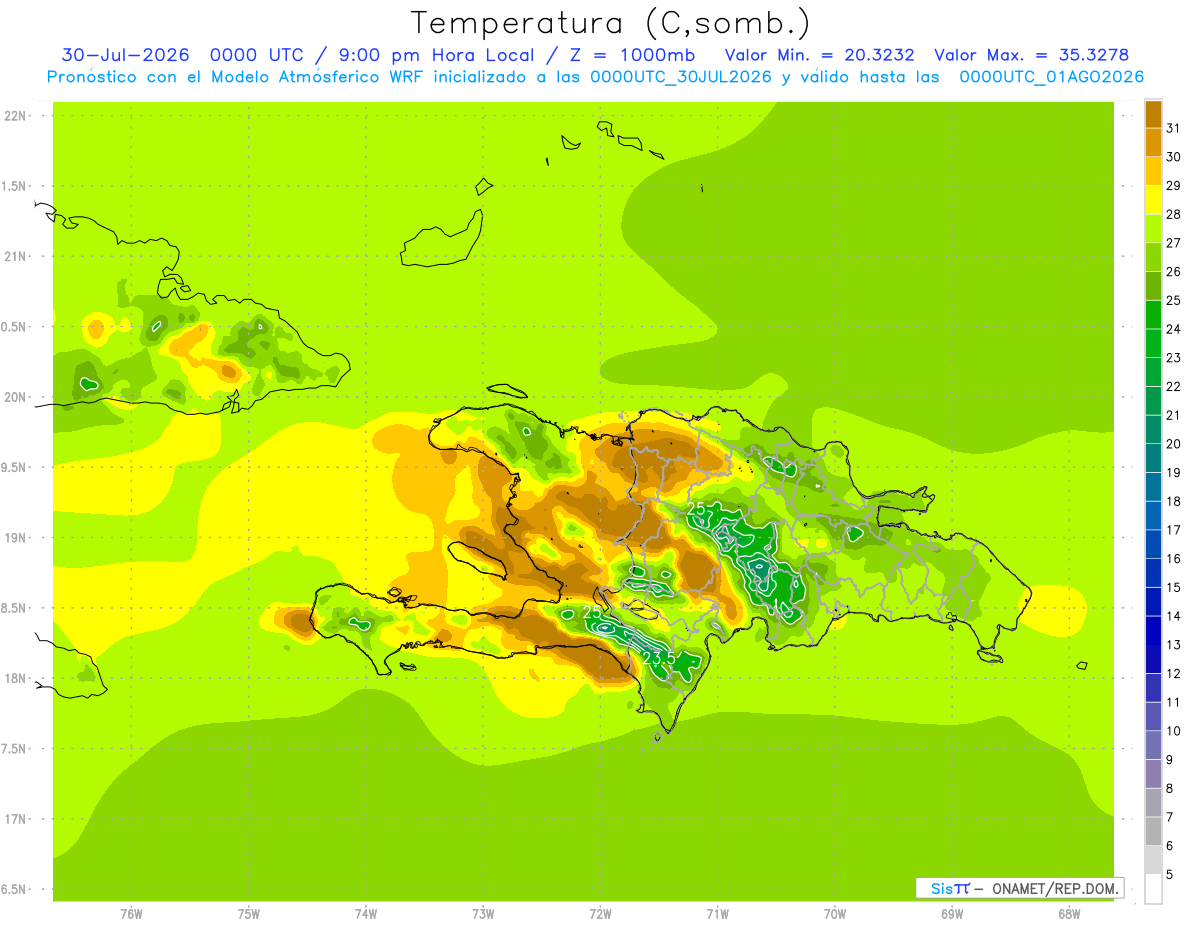Click the "23.5" contour label on the map
Screen dimensions: 1200x927
tap(660, 657)
